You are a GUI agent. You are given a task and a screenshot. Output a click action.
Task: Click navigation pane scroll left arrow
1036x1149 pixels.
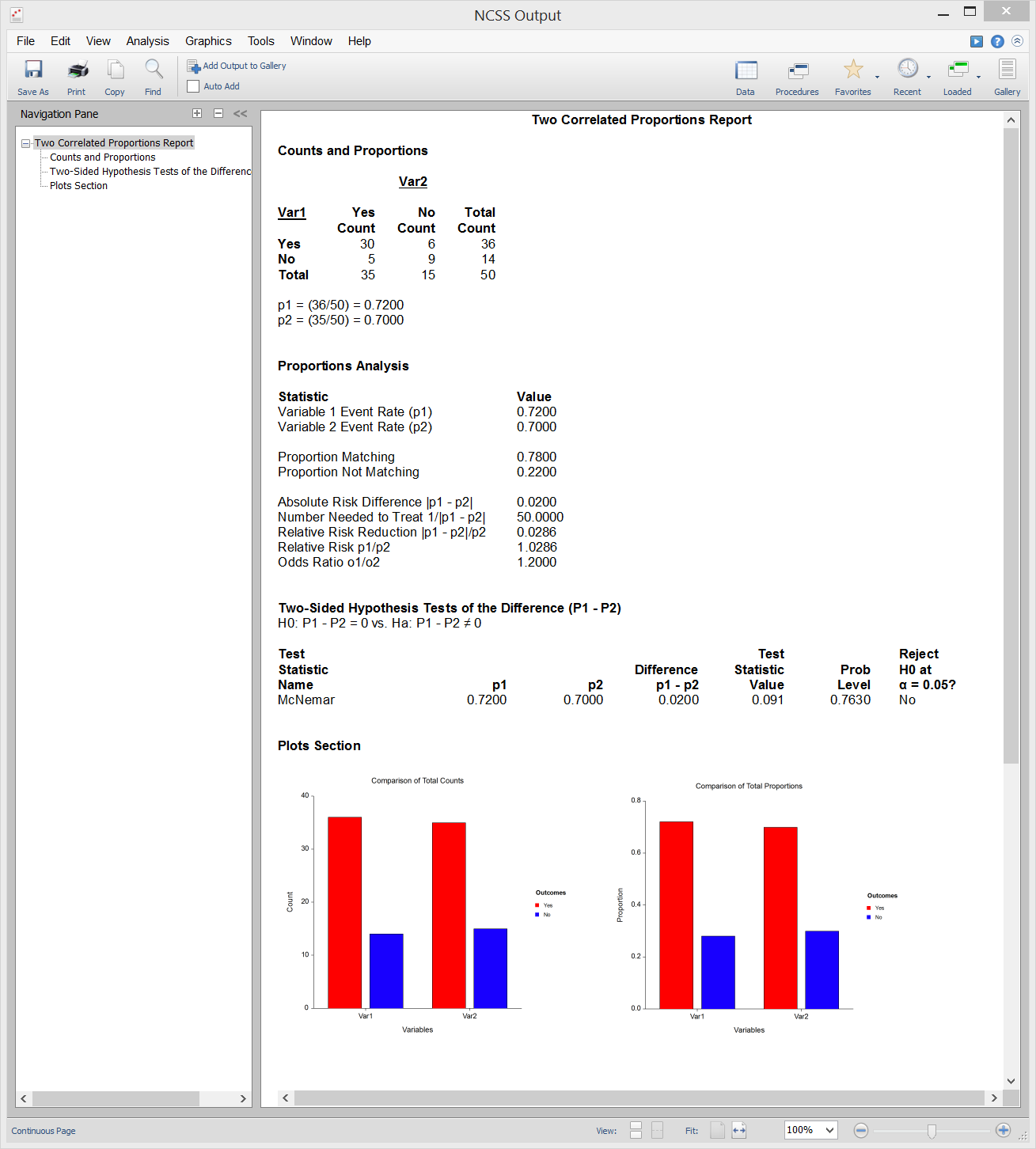coord(24,1098)
